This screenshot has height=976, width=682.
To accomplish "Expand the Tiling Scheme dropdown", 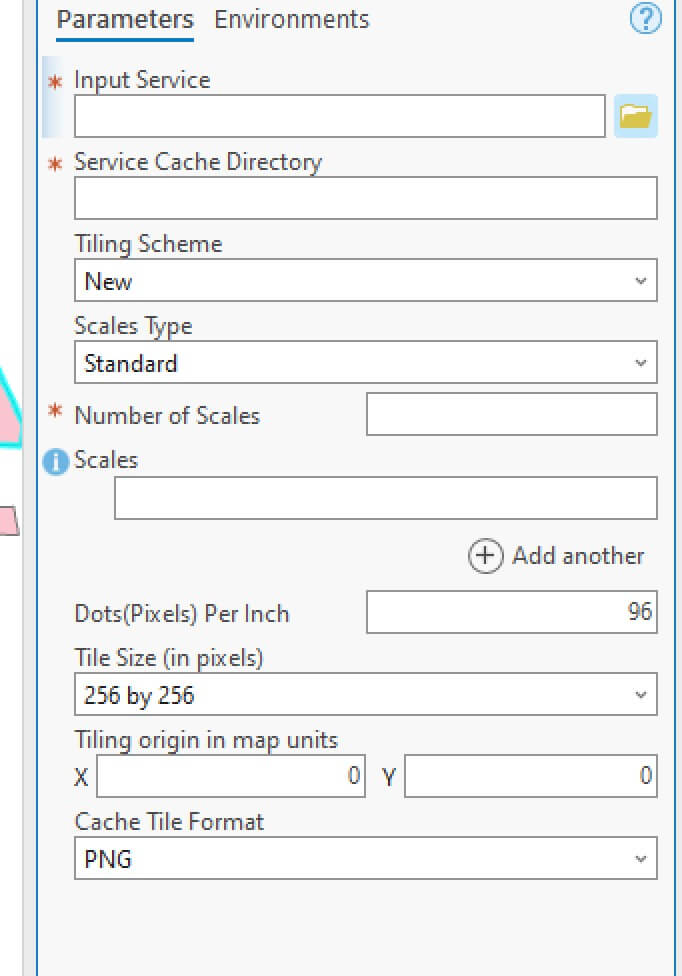I will click(365, 281).
